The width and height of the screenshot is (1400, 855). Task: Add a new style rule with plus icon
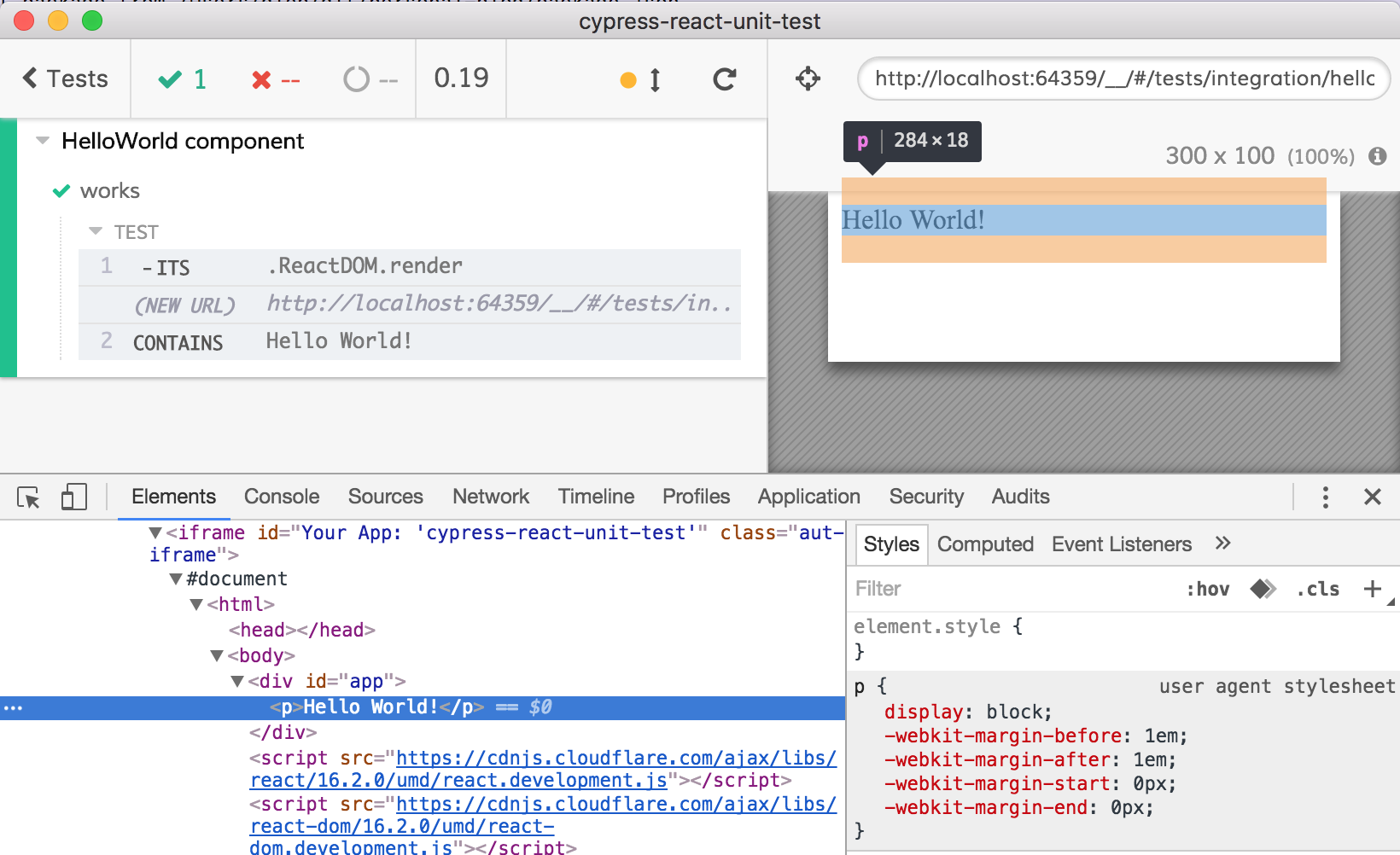coord(1372,589)
